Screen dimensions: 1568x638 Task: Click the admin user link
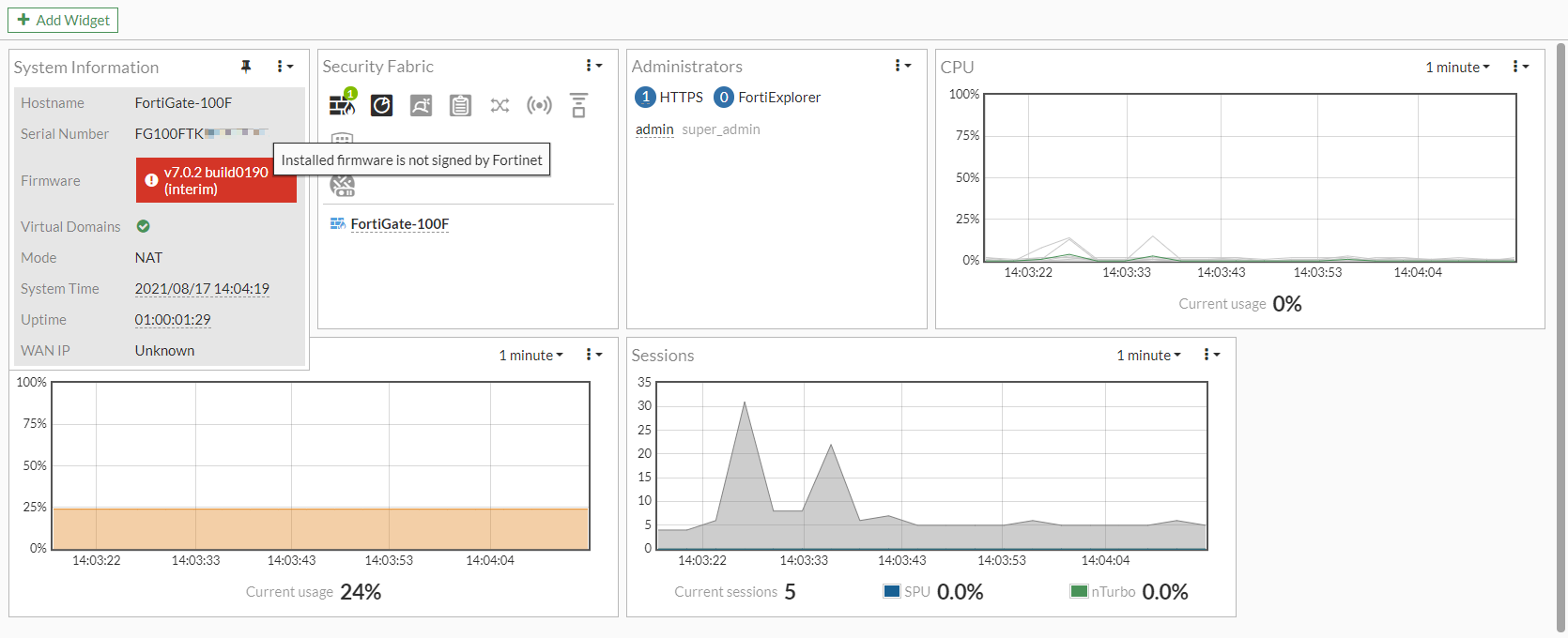pos(654,129)
